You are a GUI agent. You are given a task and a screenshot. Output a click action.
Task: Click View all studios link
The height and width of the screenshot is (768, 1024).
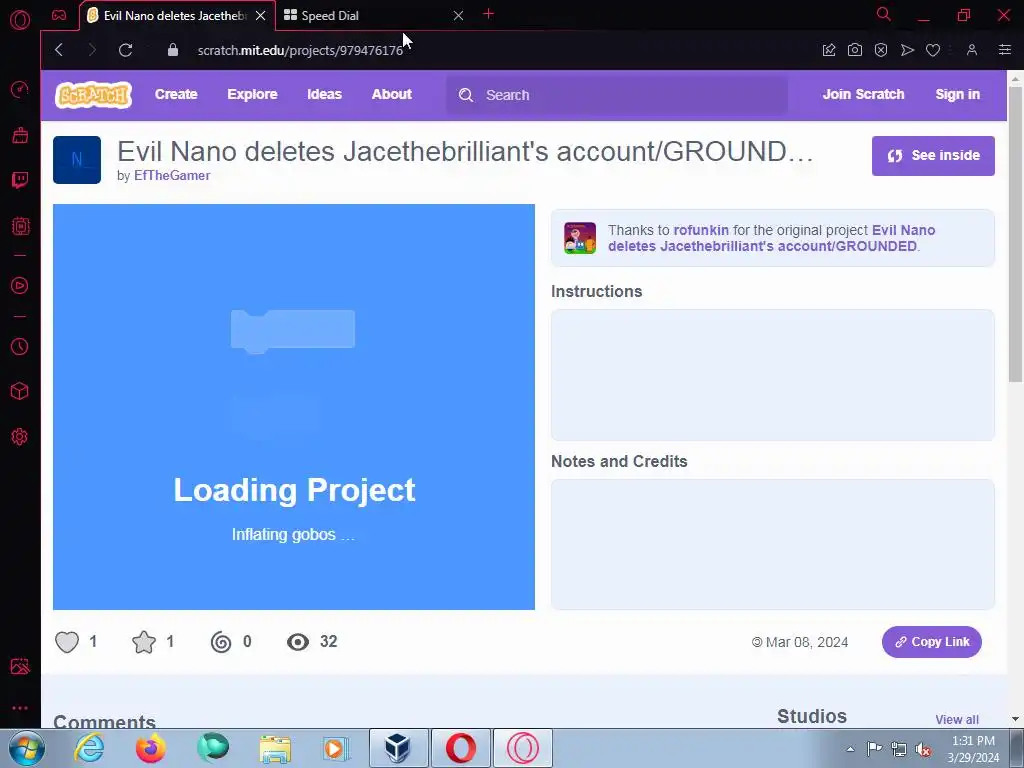pyautogui.click(x=957, y=719)
